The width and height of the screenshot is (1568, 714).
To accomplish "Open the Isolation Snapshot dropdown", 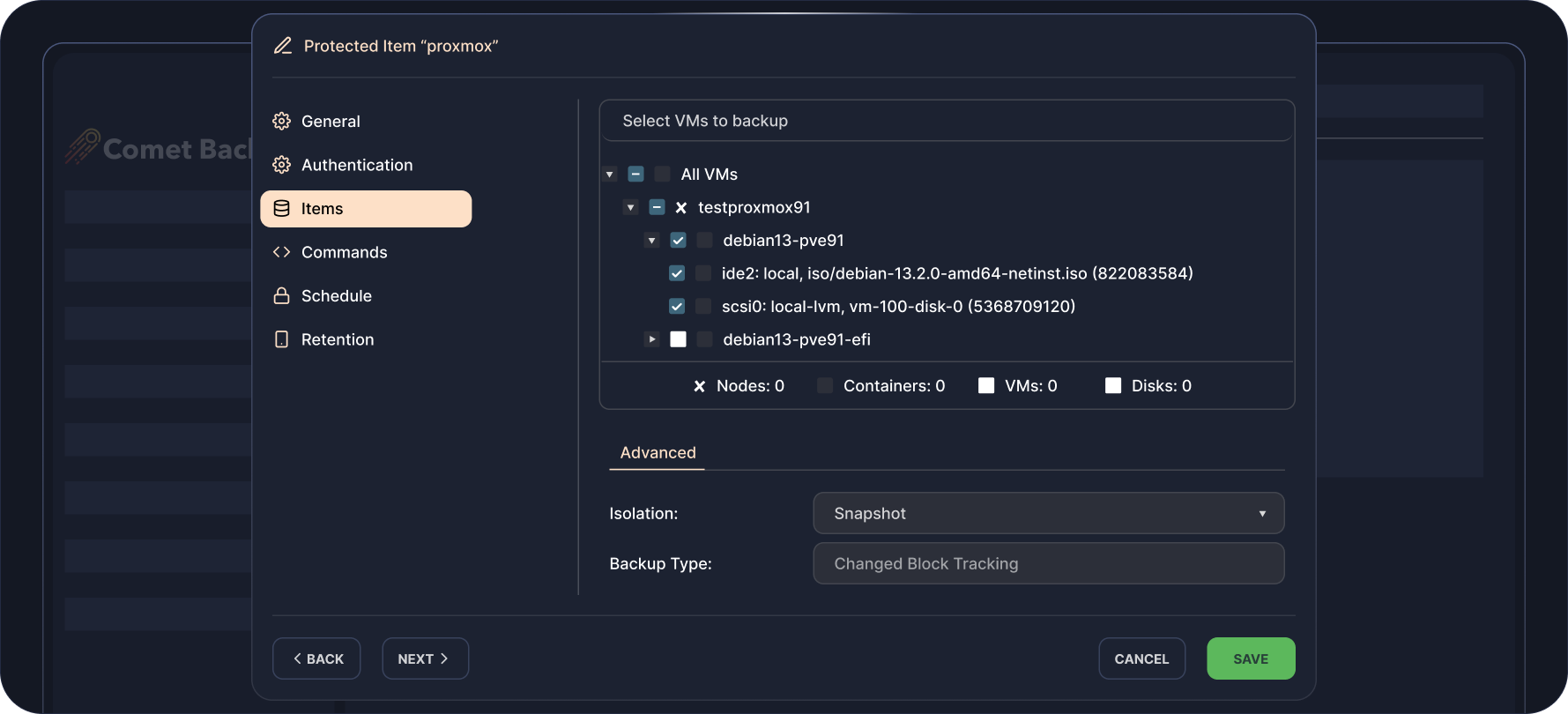I will pyautogui.click(x=1047, y=513).
